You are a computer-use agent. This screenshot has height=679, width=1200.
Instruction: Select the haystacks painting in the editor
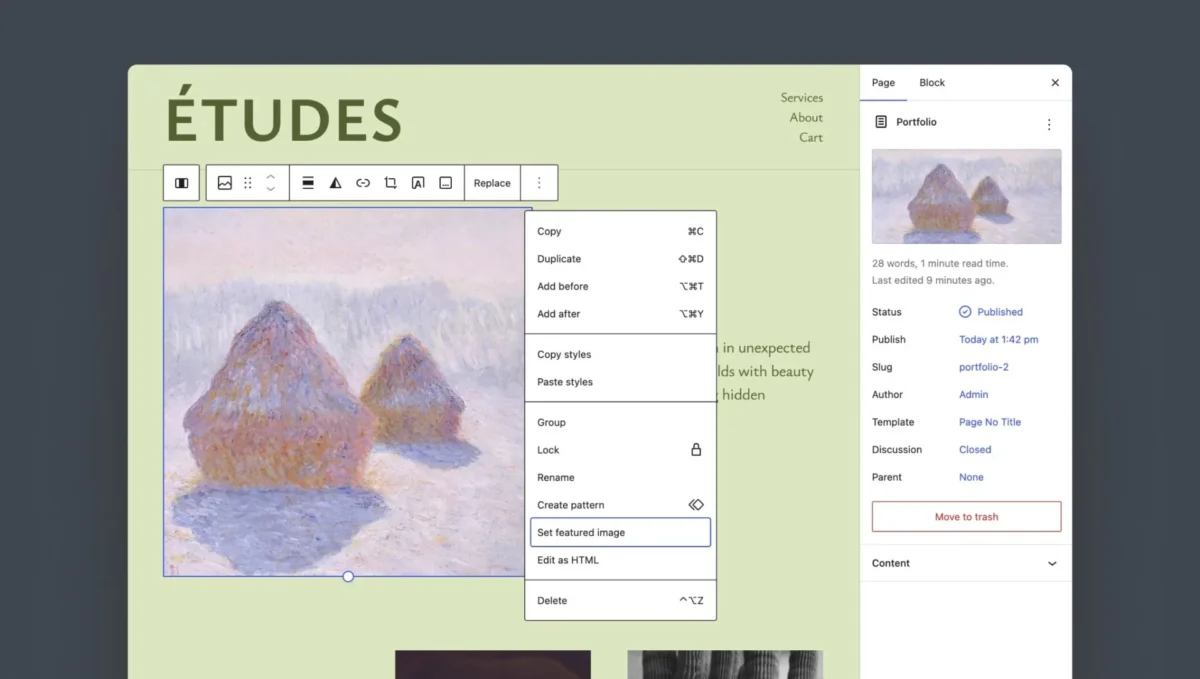tap(348, 392)
